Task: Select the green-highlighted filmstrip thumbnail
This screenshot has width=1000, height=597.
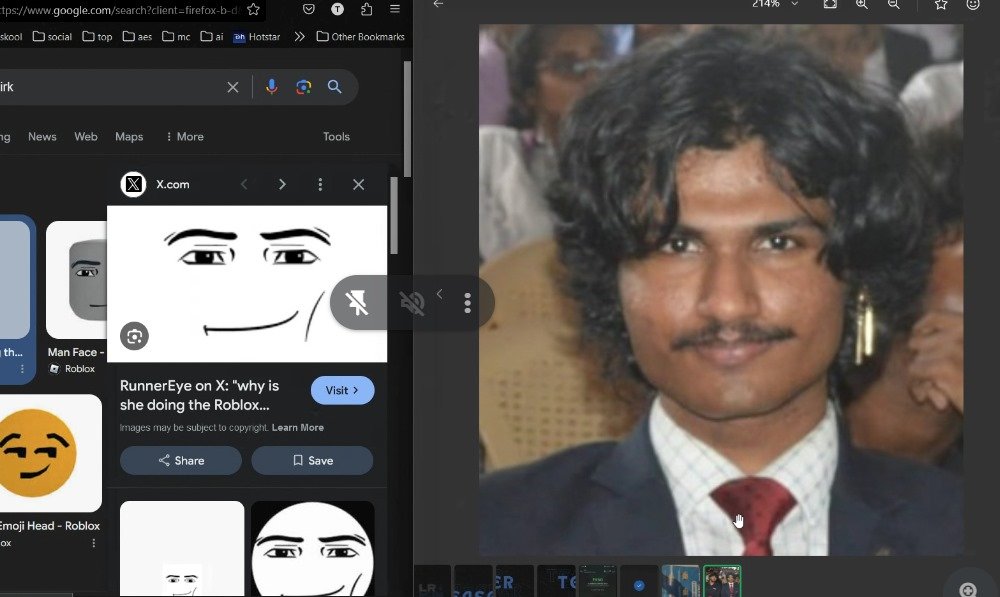Action: coord(722,581)
